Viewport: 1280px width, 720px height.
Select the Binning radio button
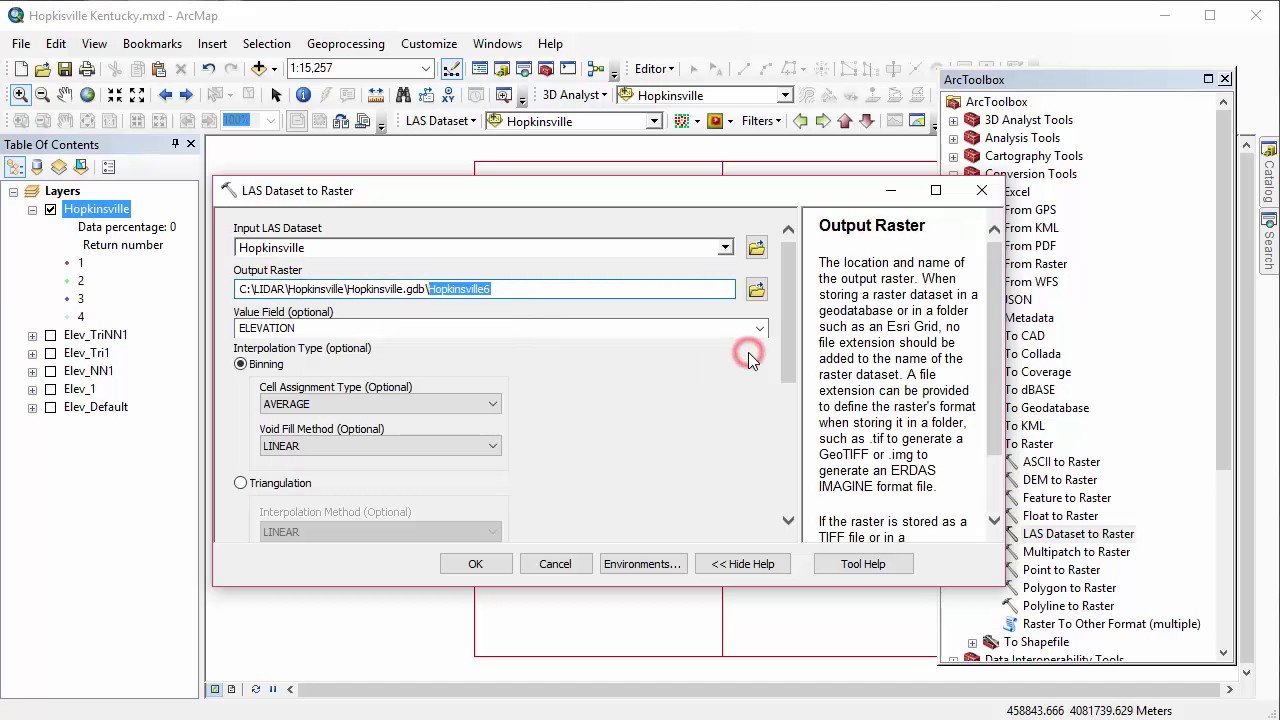(240, 364)
